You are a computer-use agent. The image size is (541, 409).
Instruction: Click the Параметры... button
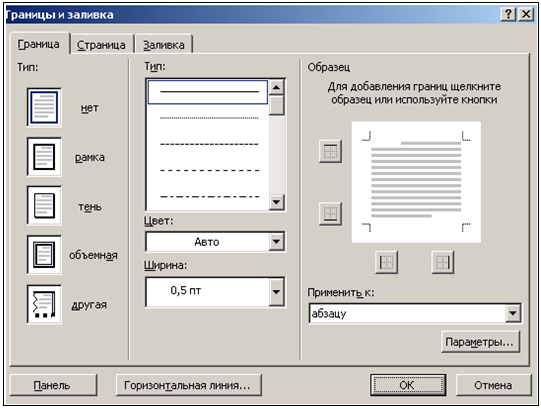[x=480, y=342]
